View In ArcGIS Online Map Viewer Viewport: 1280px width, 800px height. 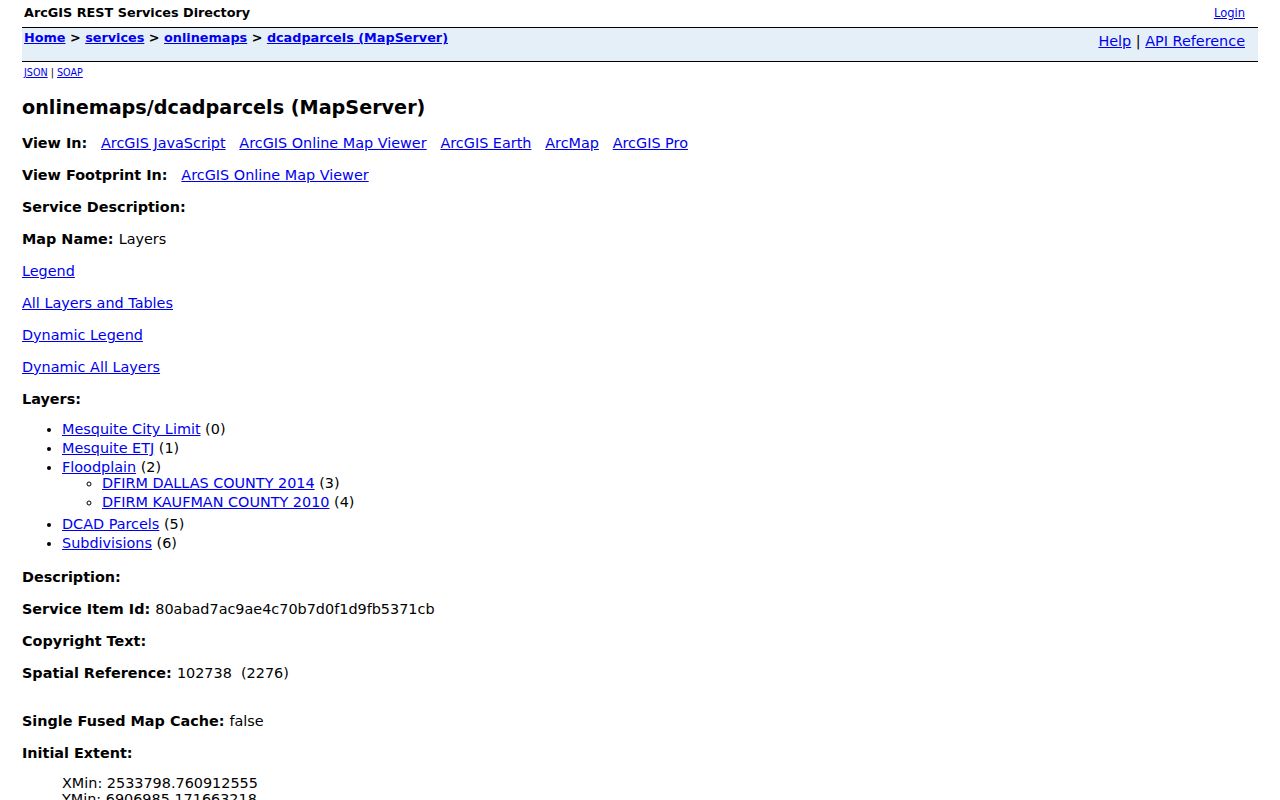pos(333,143)
